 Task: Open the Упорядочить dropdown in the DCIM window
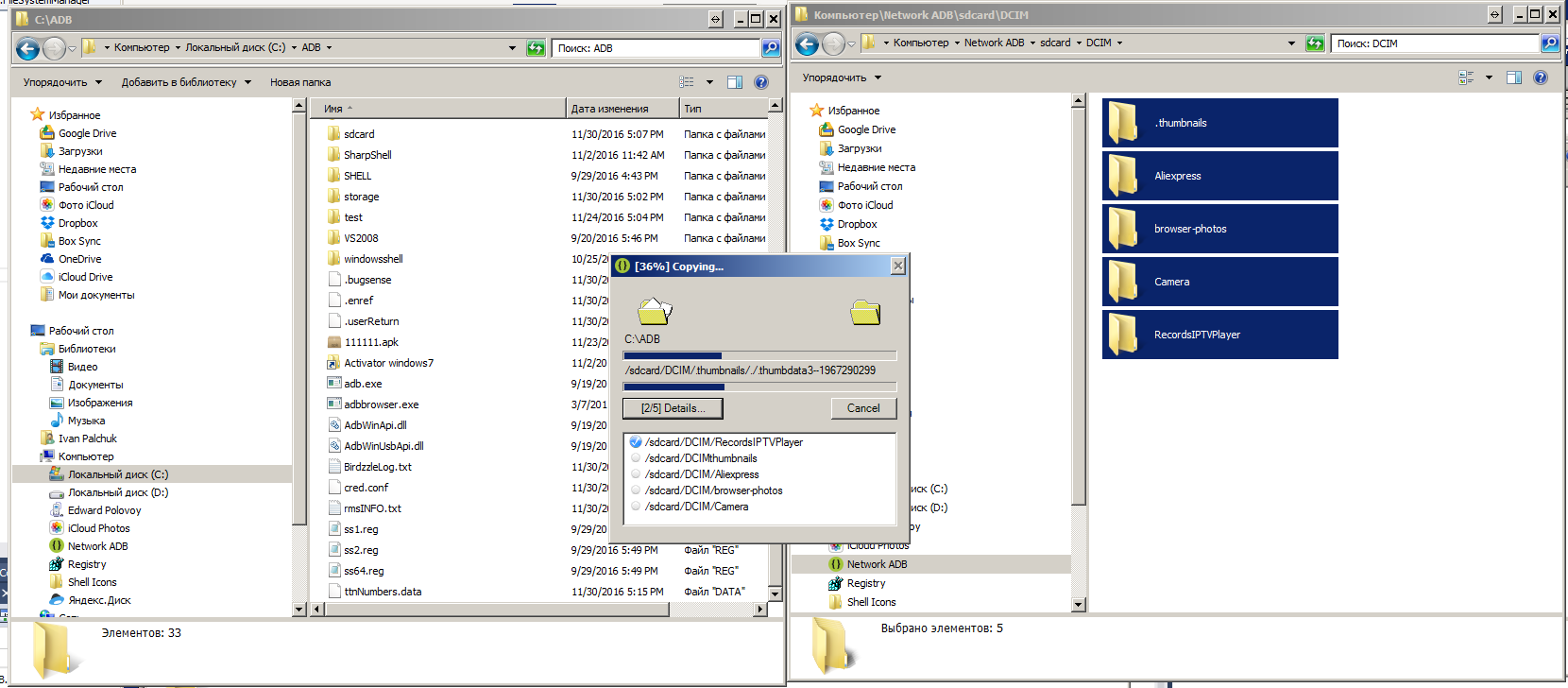pyautogui.click(x=841, y=77)
